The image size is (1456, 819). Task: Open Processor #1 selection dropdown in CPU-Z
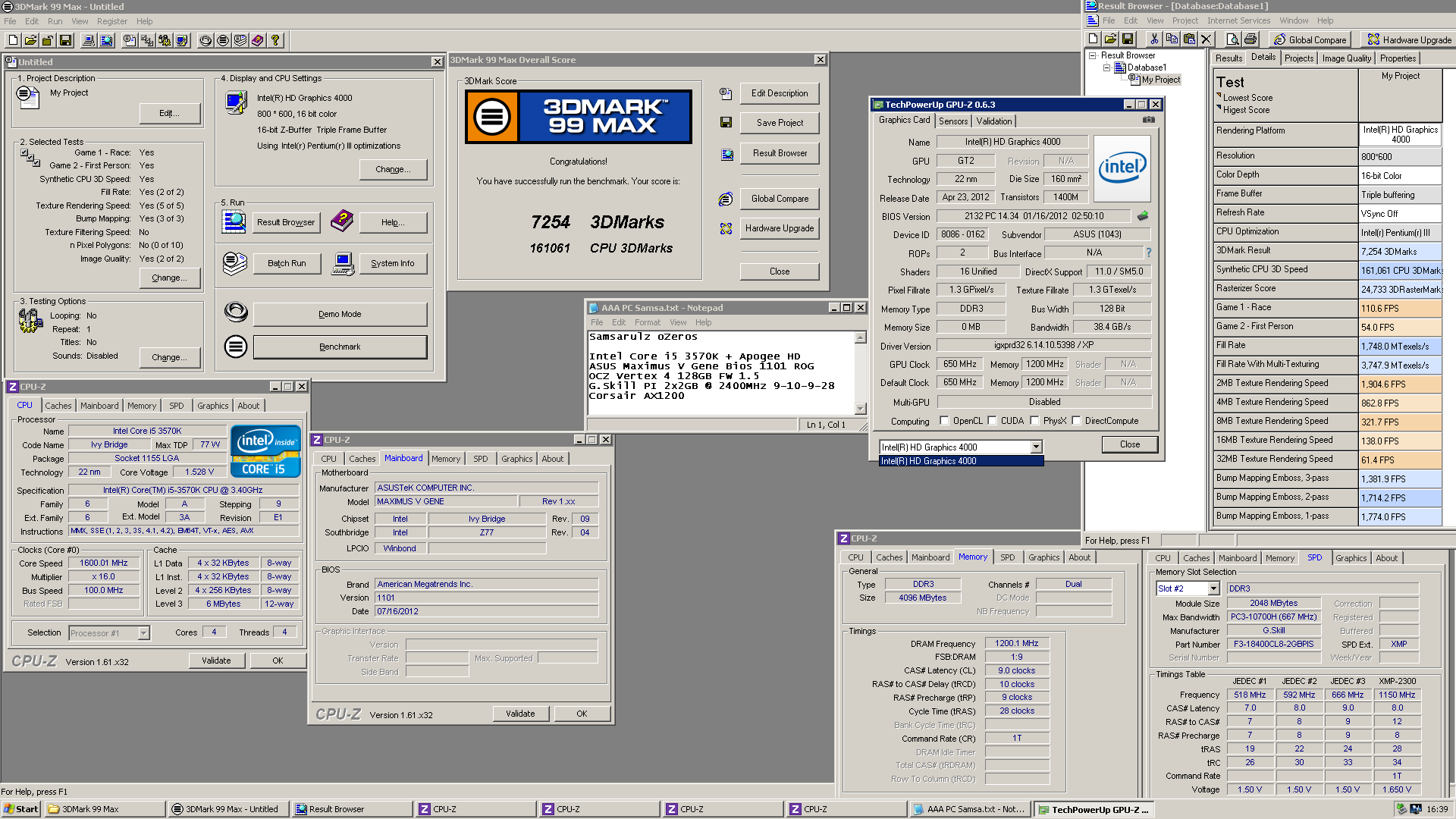[143, 633]
